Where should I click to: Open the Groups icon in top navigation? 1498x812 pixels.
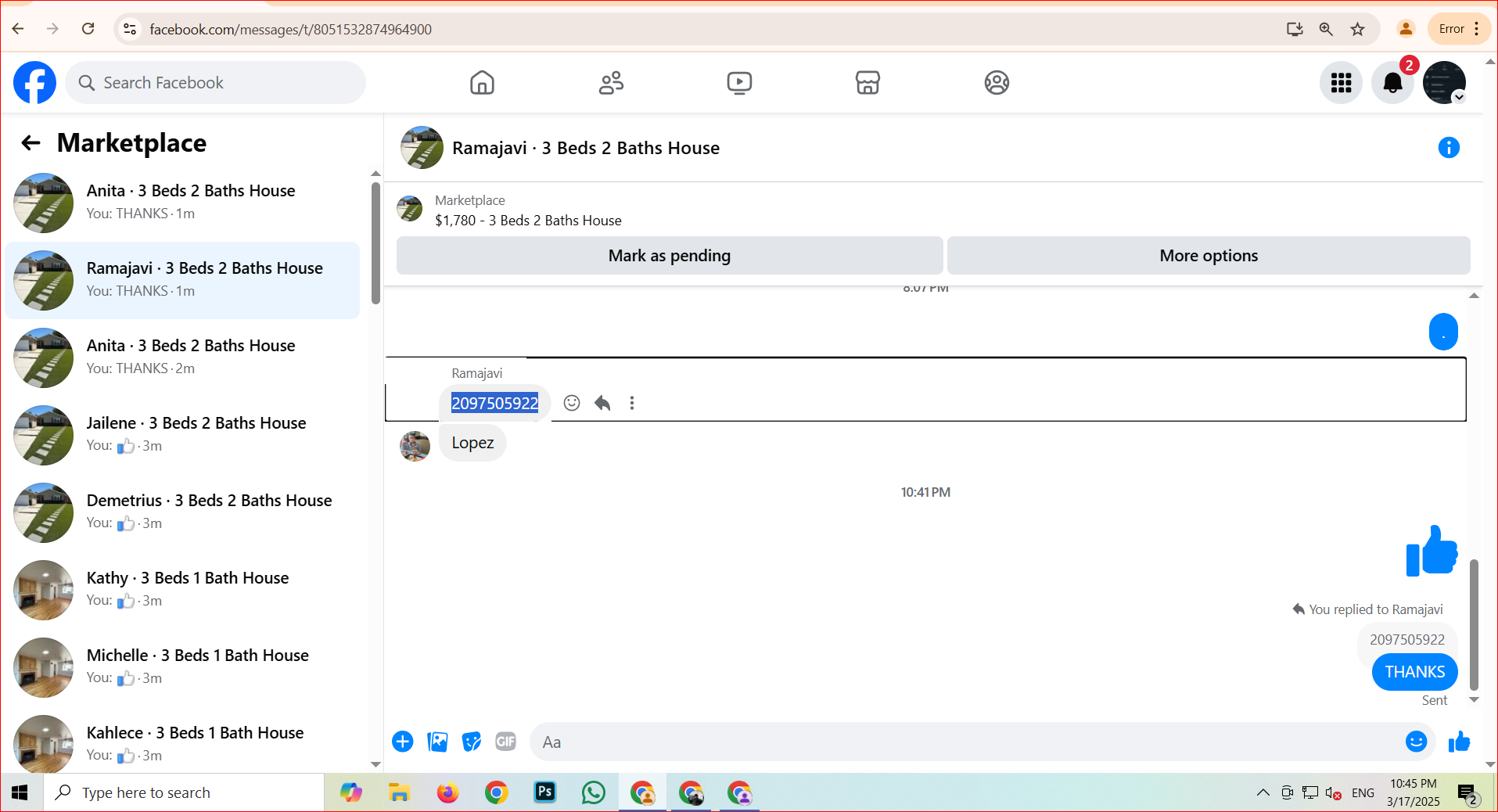tap(997, 82)
